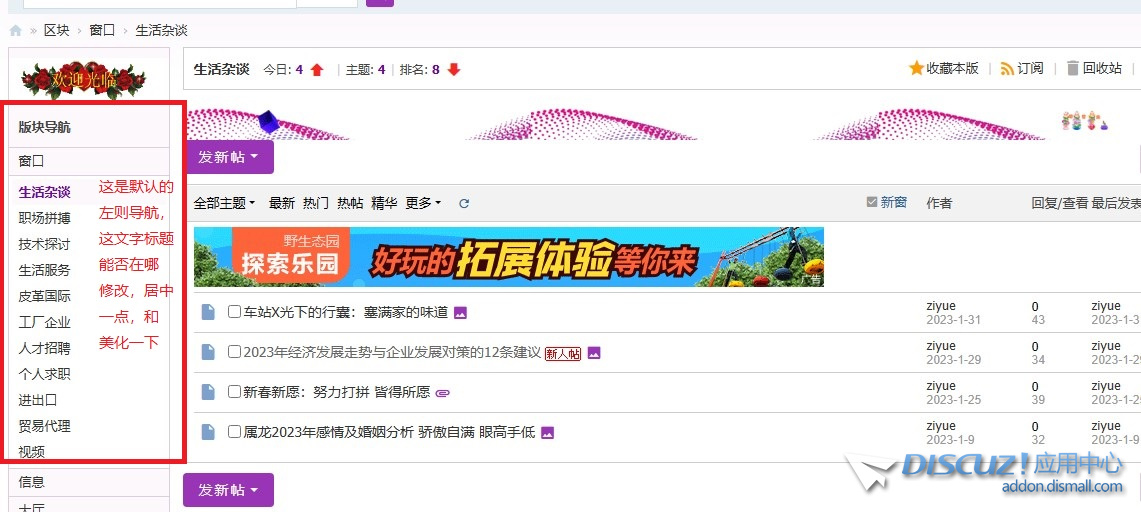Switch to the 精华 filter tab
Viewport: 1141px width, 512px height.
point(384,203)
